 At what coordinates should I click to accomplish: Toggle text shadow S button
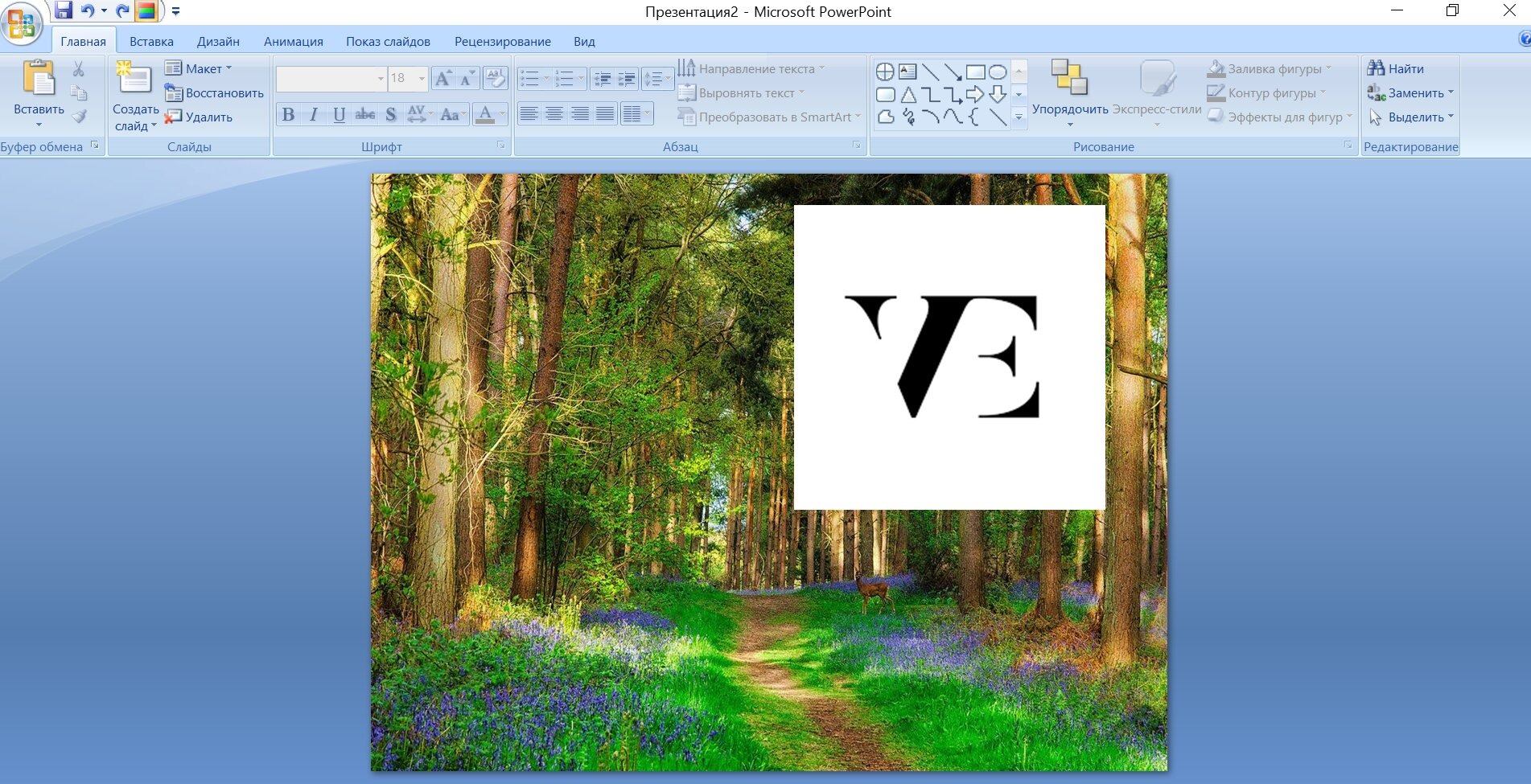tap(391, 115)
